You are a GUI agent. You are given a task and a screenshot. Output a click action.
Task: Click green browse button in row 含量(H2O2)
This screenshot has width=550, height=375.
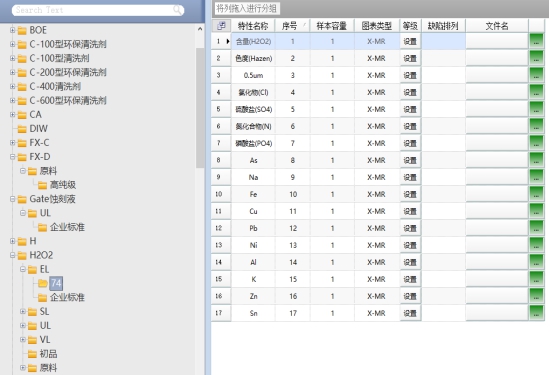(536, 41)
